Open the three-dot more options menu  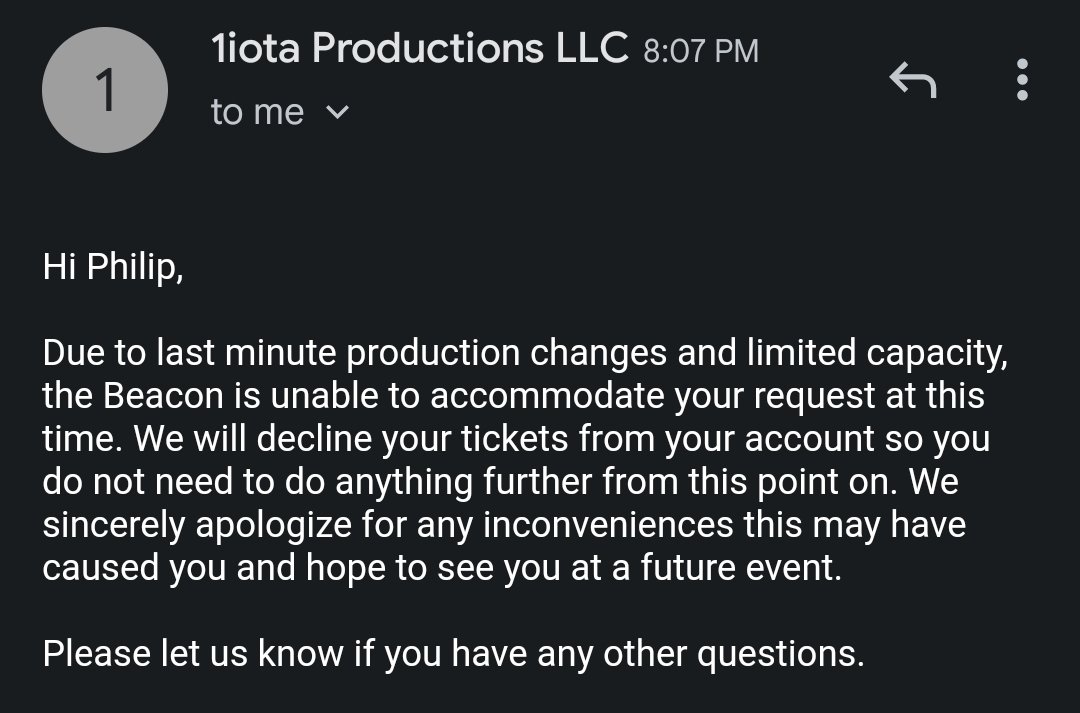(x=1021, y=80)
